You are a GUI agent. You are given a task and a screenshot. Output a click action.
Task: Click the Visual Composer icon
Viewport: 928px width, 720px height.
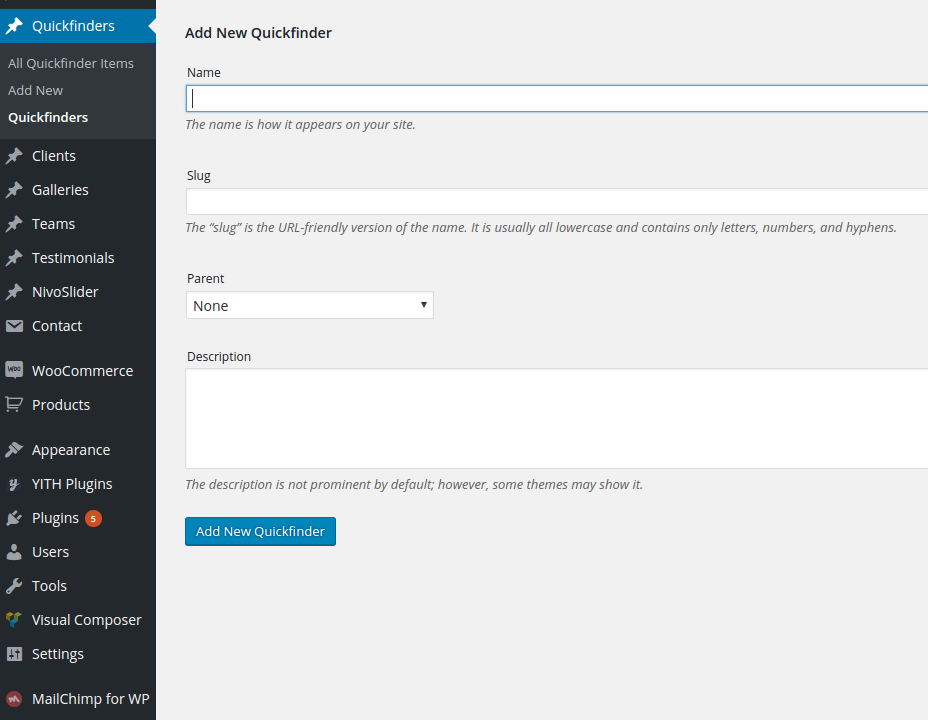(14, 620)
